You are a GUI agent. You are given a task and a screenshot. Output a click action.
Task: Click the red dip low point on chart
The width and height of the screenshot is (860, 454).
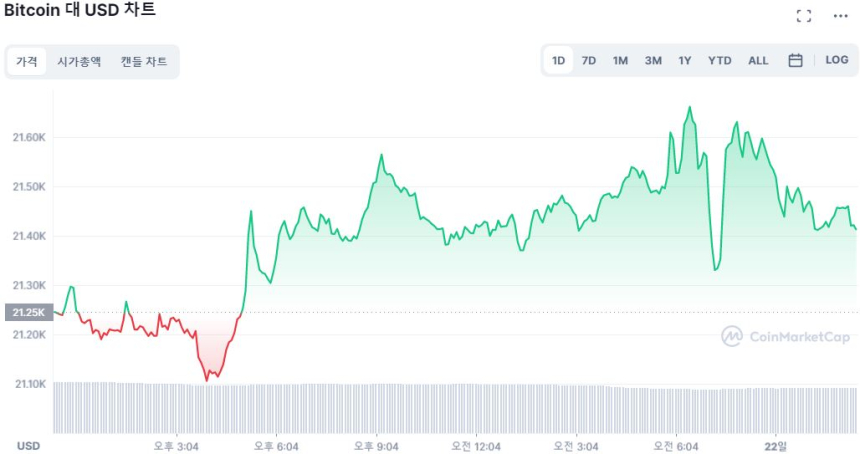point(207,380)
